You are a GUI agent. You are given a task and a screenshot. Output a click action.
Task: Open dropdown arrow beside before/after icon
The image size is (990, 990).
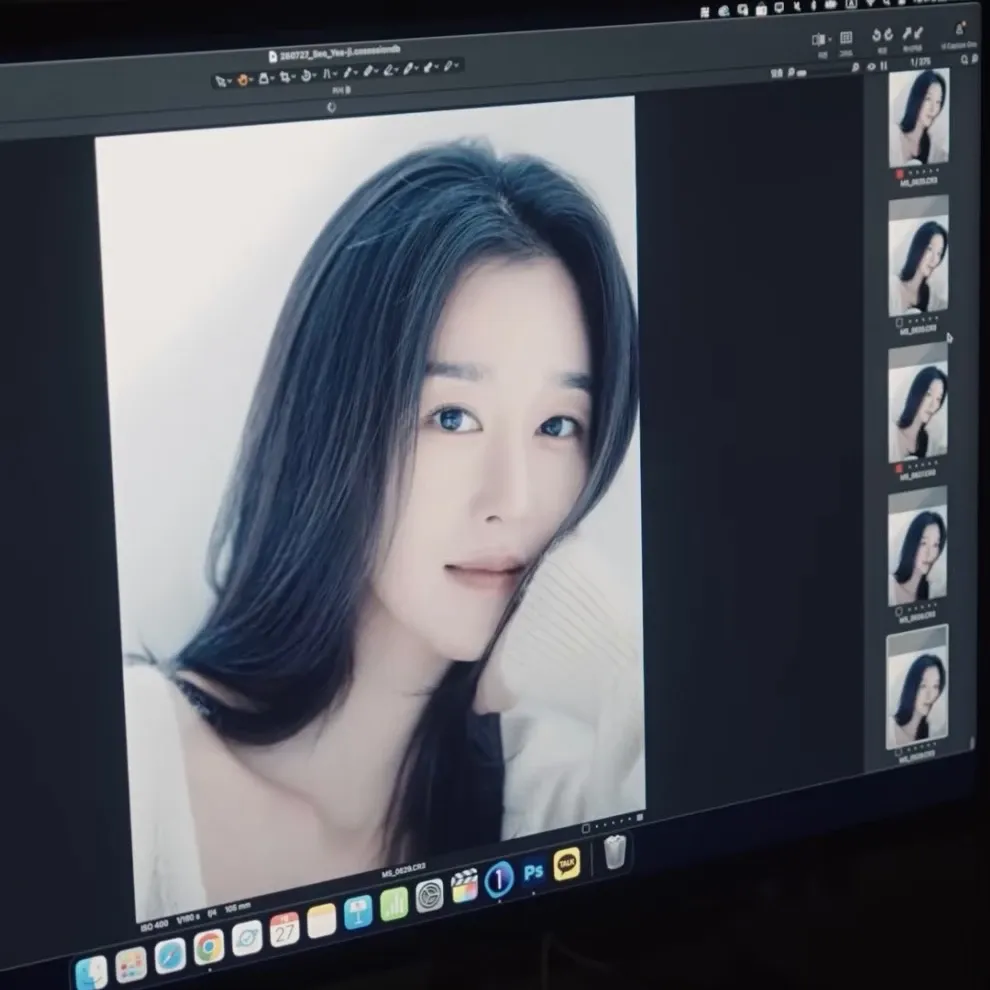[x=830, y=39]
